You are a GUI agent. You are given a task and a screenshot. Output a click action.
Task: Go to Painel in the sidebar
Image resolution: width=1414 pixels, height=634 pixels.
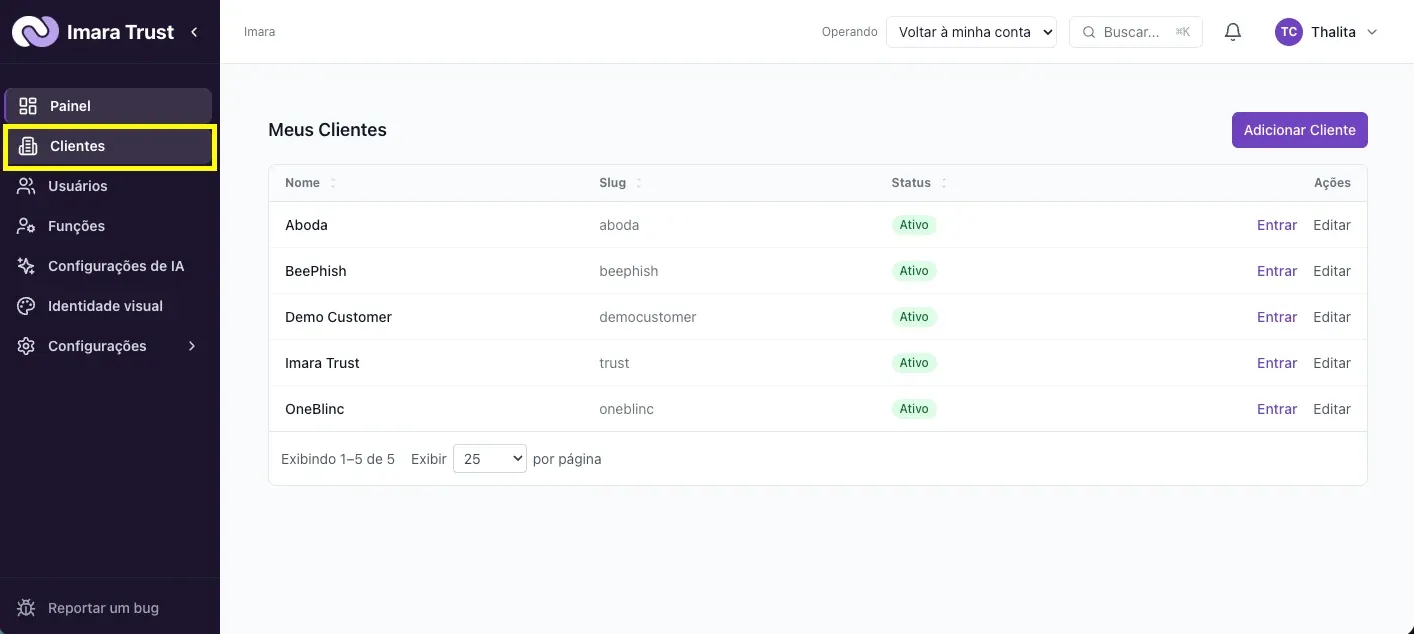(x=108, y=106)
